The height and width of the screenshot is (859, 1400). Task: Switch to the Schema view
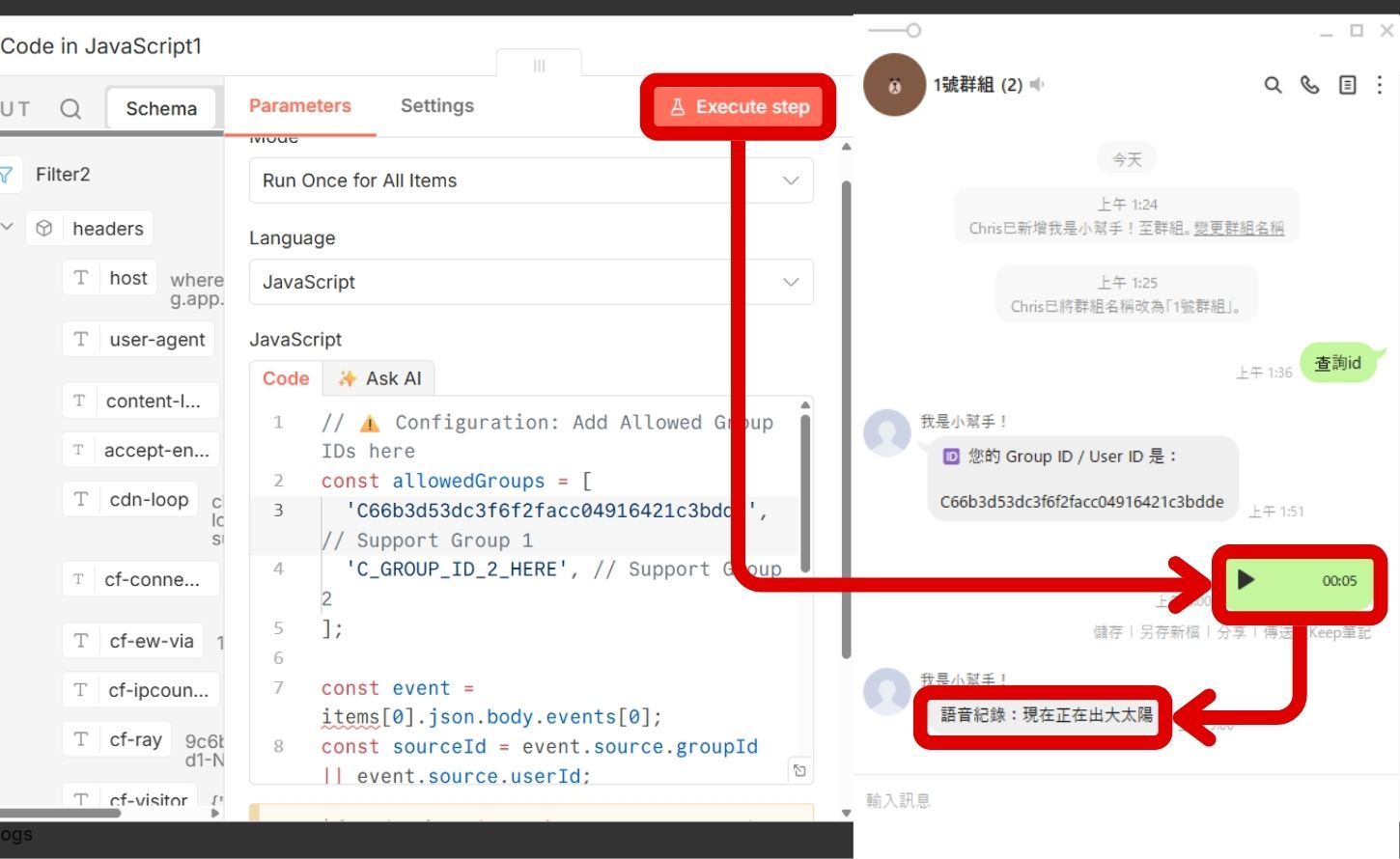tap(161, 109)
